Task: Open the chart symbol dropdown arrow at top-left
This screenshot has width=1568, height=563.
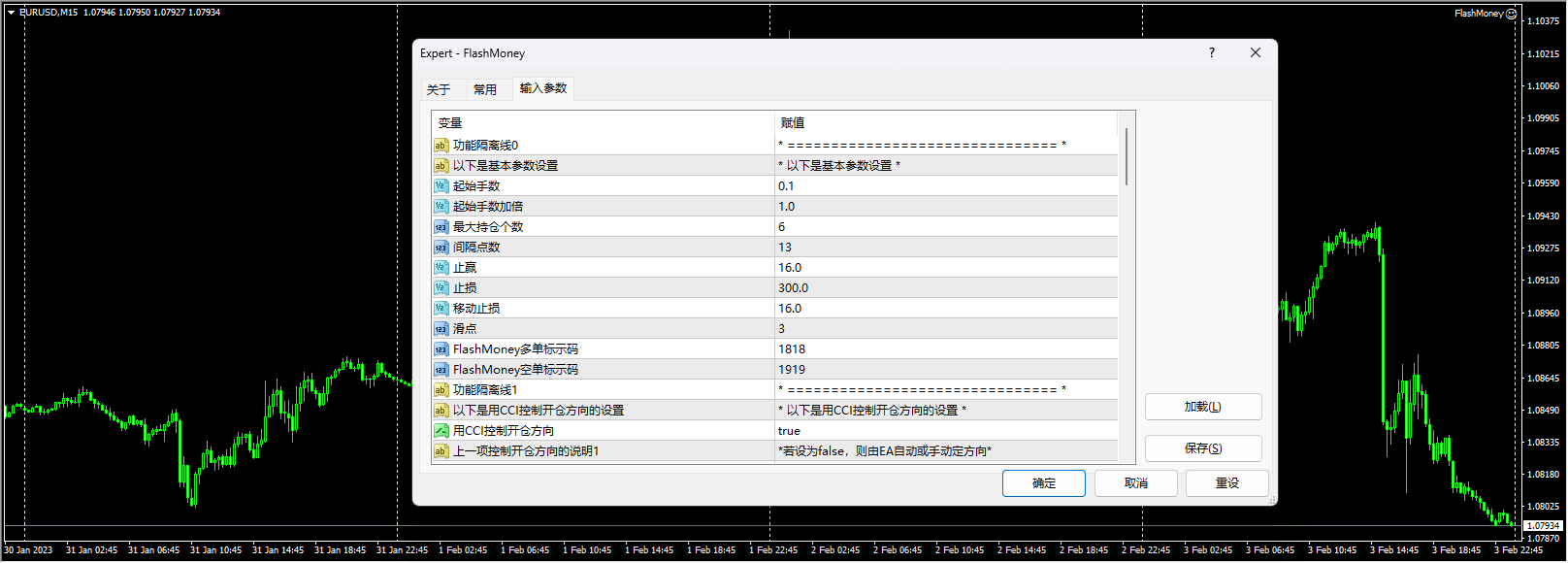Action: tap(11, 13)
